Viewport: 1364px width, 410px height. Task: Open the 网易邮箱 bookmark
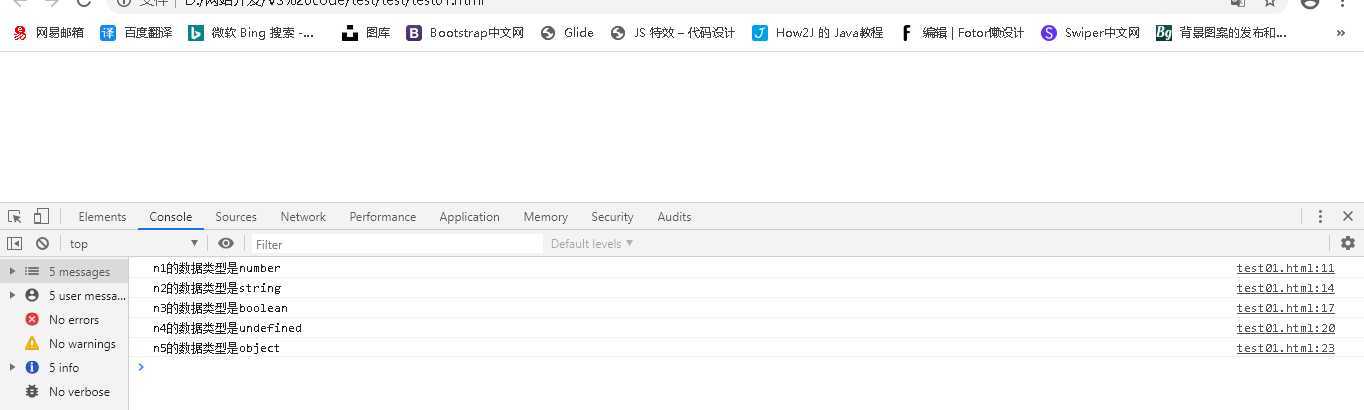48,33
